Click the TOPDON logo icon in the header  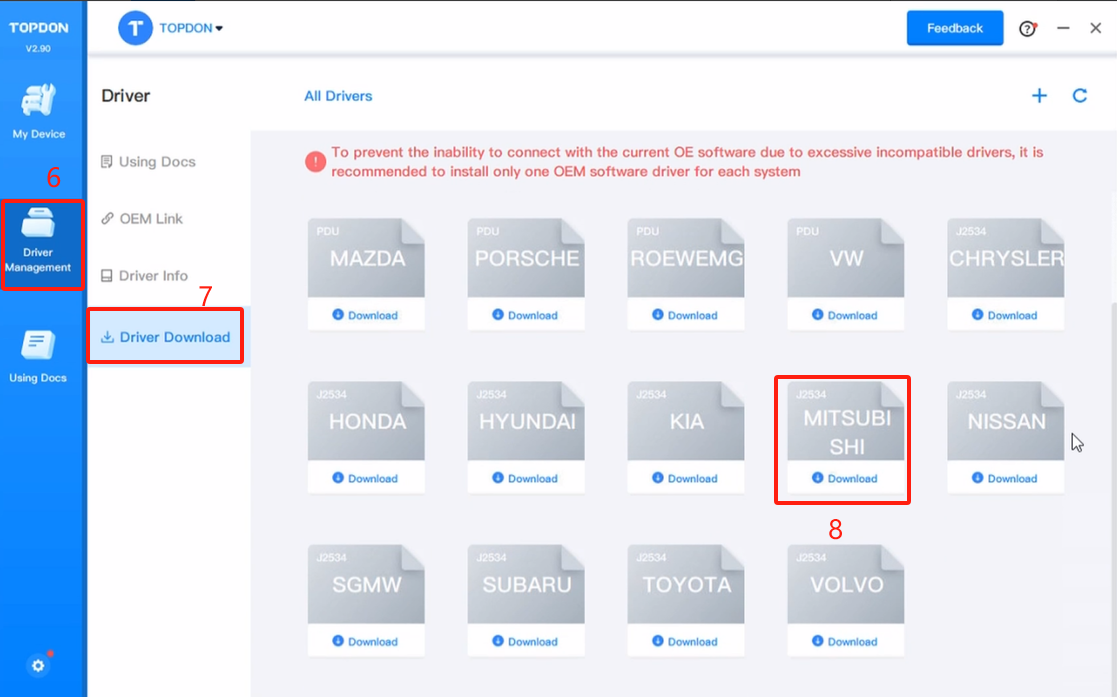pyautogui.click(x=135, y=28)
